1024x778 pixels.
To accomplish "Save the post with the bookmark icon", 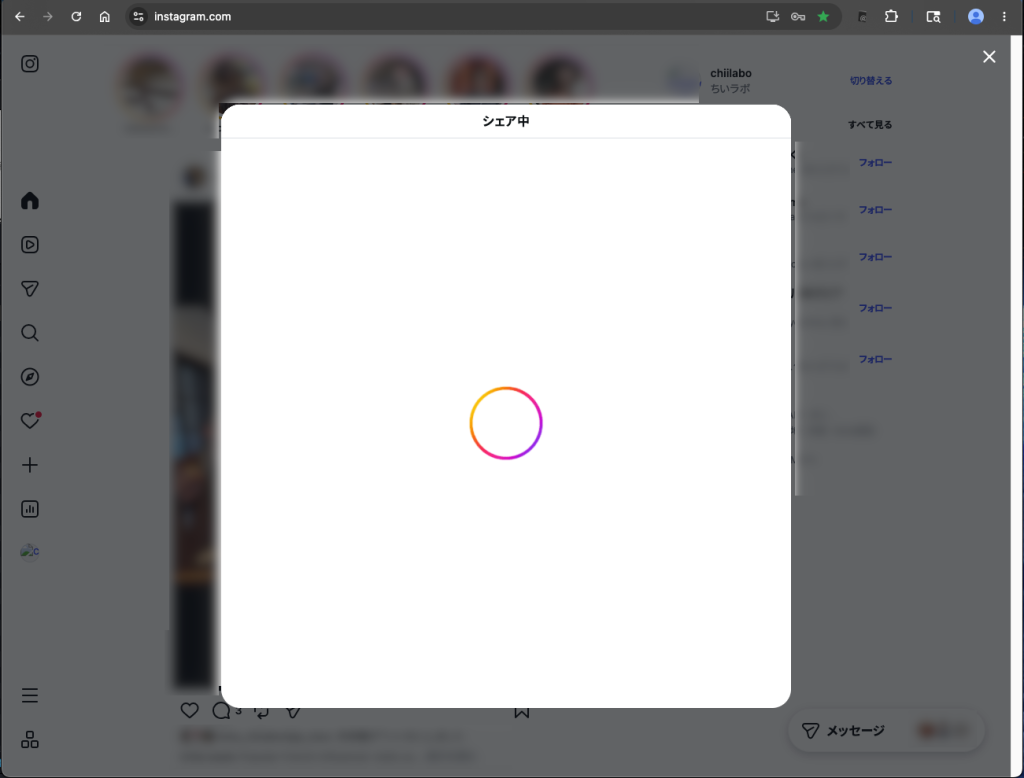I will coord(521,712).
